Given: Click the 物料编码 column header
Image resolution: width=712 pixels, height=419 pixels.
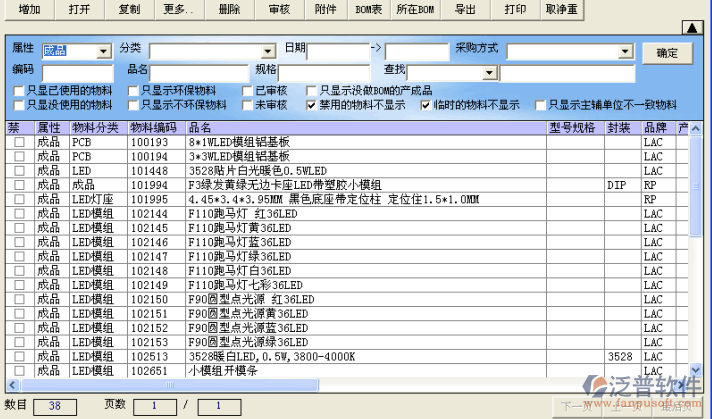Looking at the screenshot, I should tap(154, 128).
